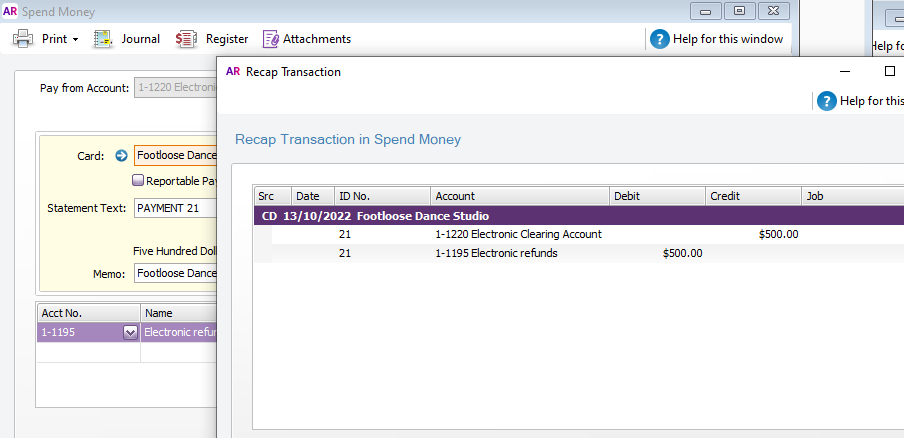
Task: Expand the 1-1195 account dropdown
Action: (130, 333)
